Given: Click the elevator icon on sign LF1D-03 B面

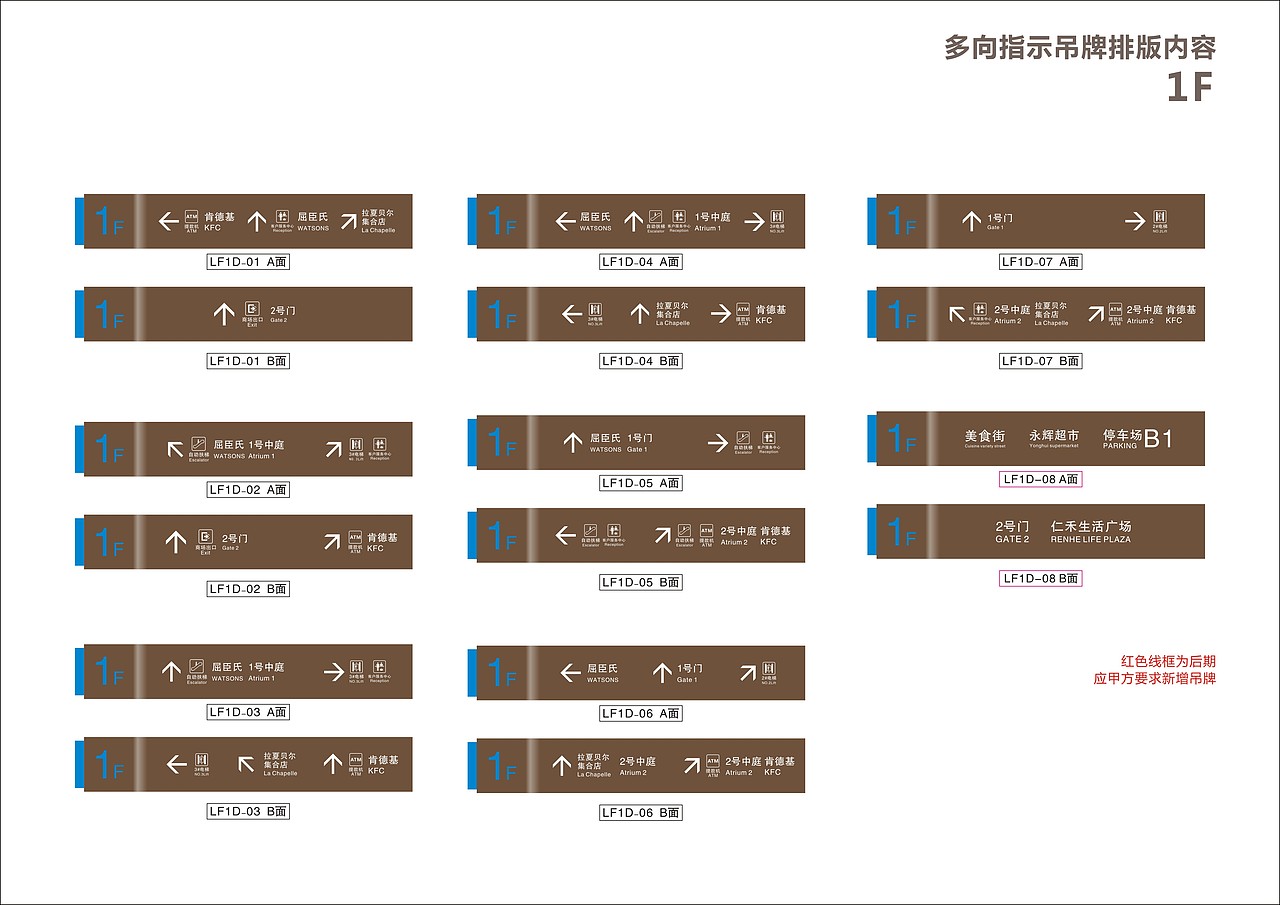Looking at the screenshot, I should coord(201,759).
